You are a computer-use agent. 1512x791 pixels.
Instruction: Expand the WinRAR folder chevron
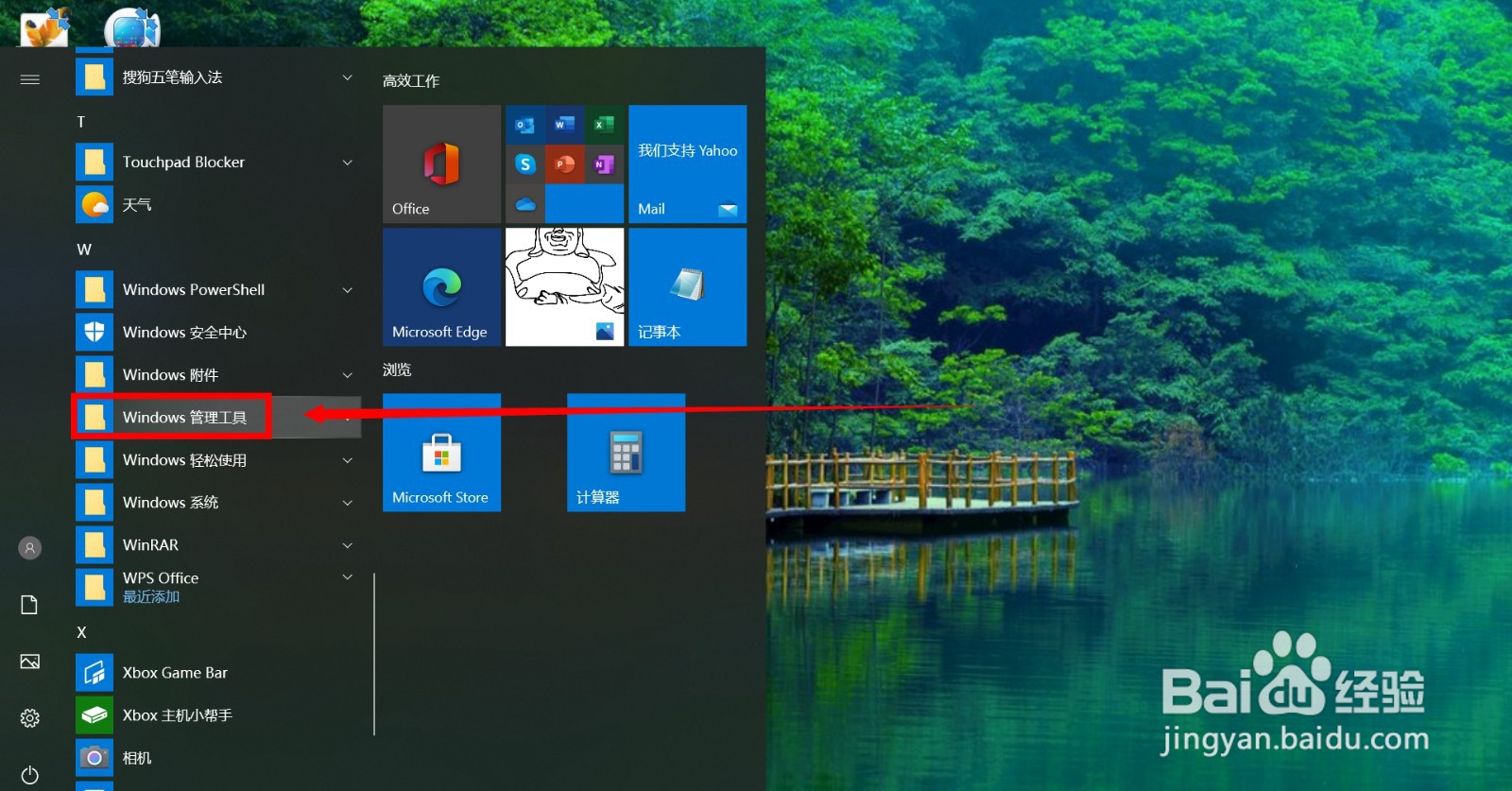pos(347,545)
